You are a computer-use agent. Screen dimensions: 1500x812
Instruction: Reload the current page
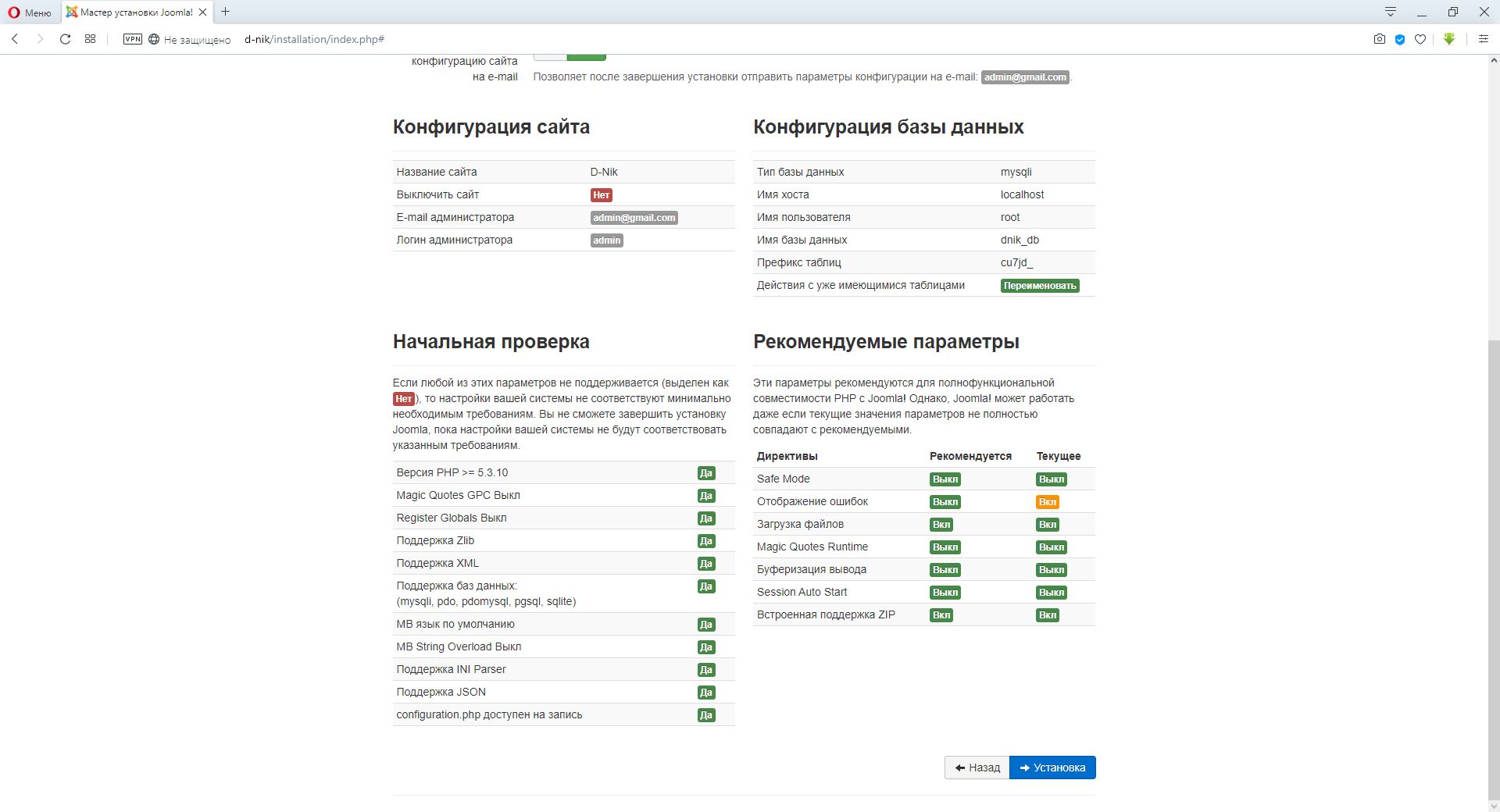66,39
